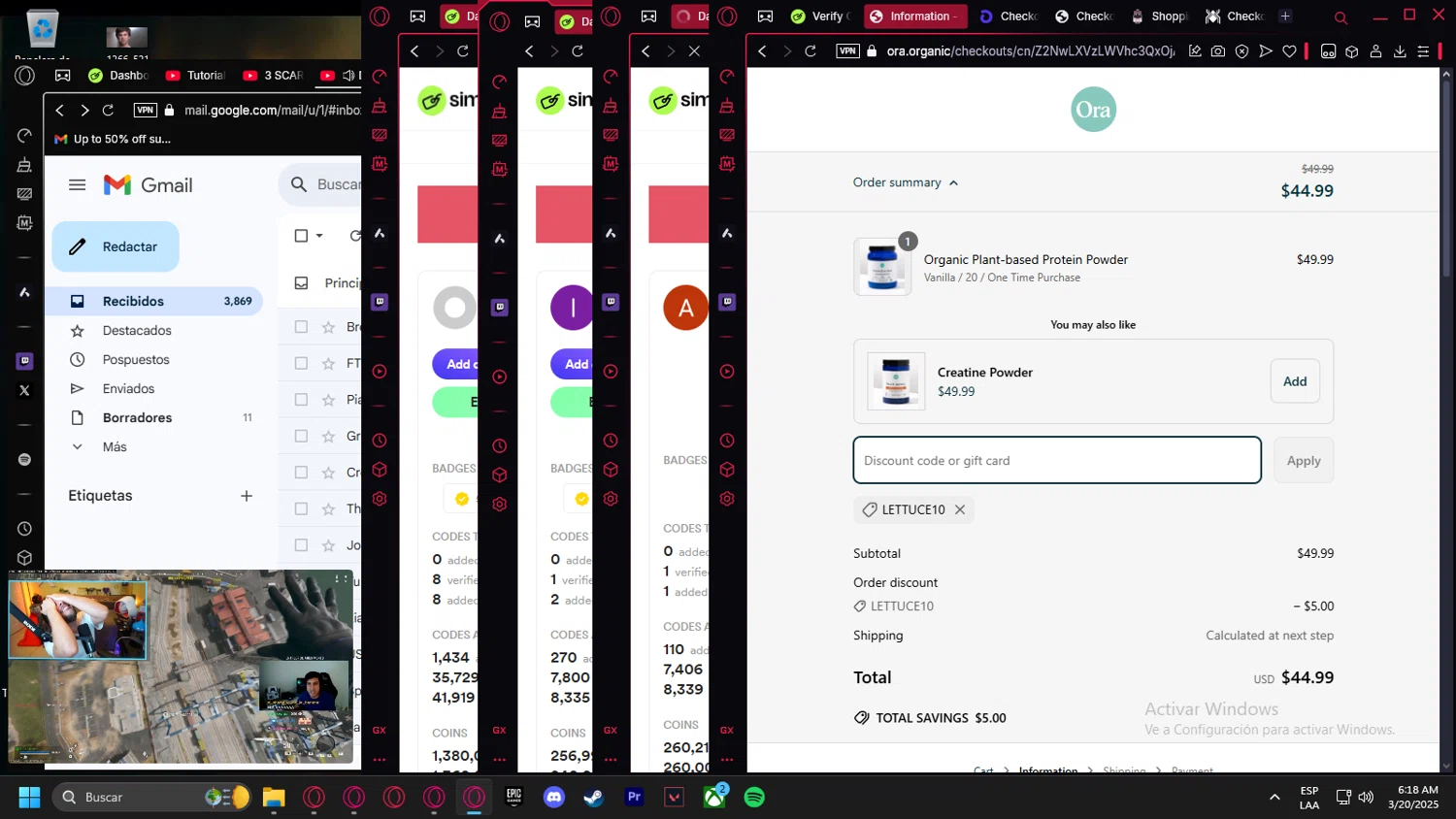Click the protein powder product thumbnail
This screenshot has width=1456, height=819.
tap(882, 267)
